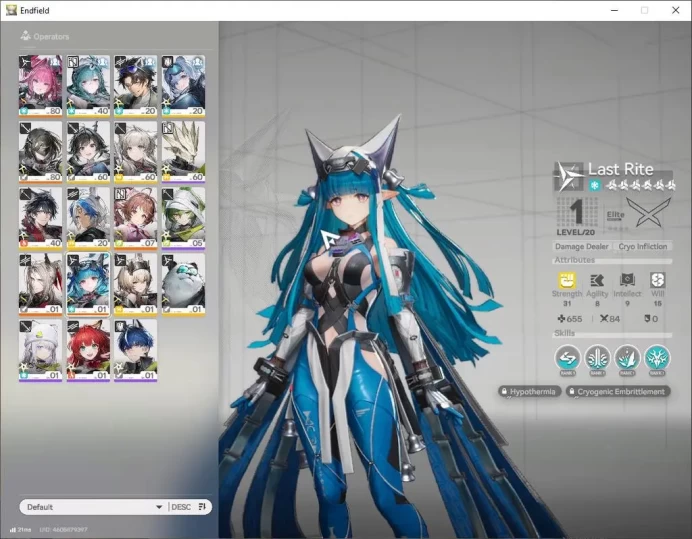Open the locked Hypothermia talent
Image resolution: width=692 pixels, height=539 pixels.
[x=530, y=392]
